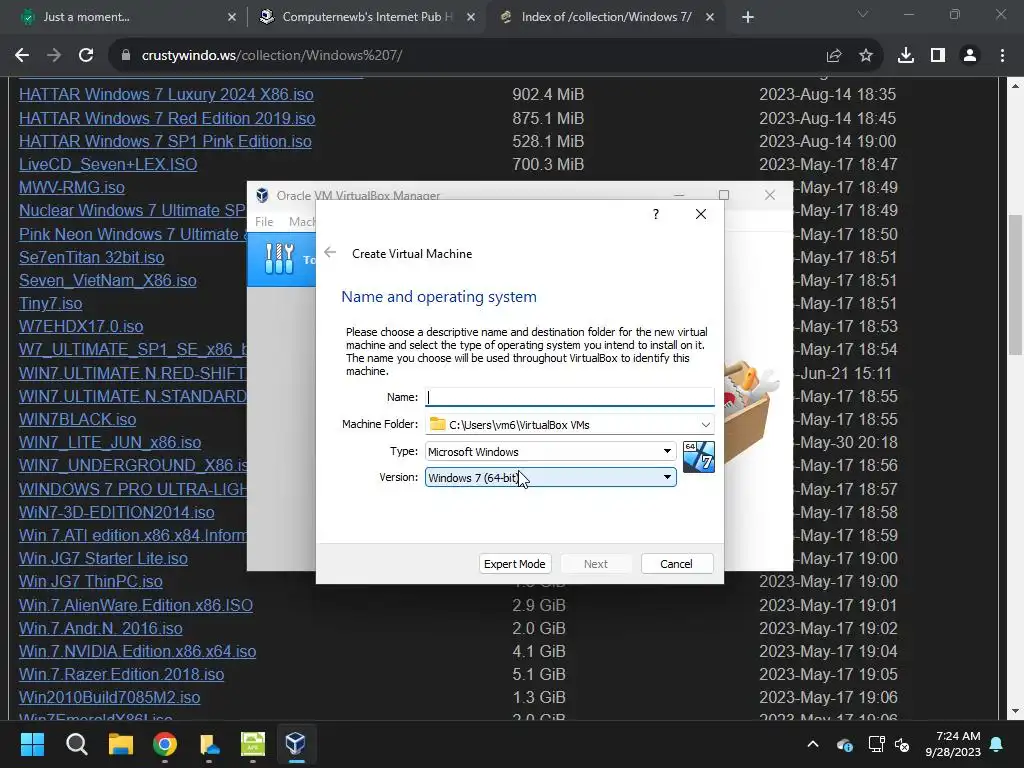Bookmark this page with the star icon
The width and height of the screenshot is (1024, 768).
click(866, 56)
